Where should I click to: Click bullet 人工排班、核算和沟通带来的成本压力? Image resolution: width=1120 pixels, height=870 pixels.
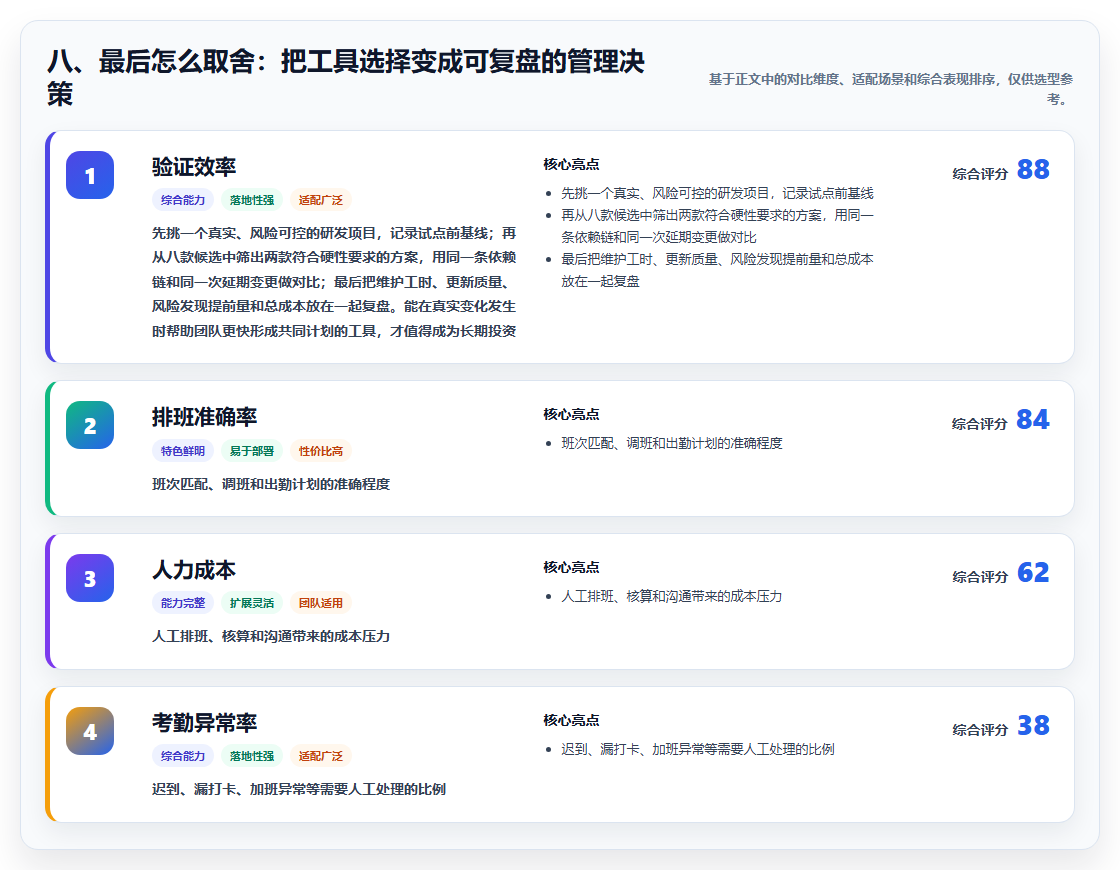coord(671,596)
